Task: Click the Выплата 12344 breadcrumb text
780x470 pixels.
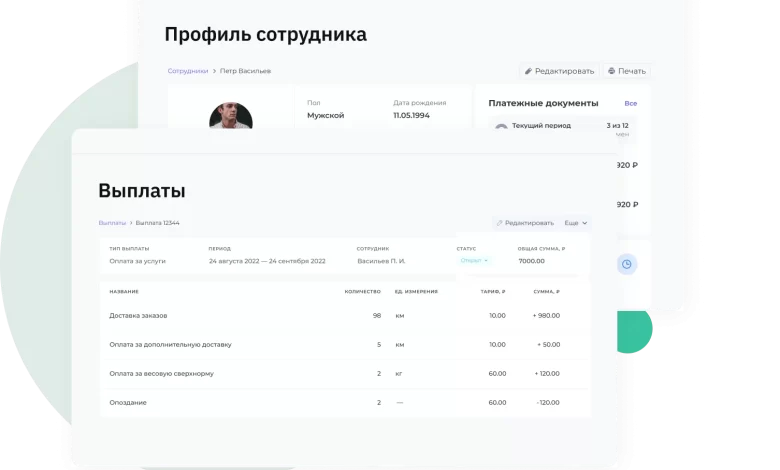Action: pyautogui.click(x=157, y=223)
